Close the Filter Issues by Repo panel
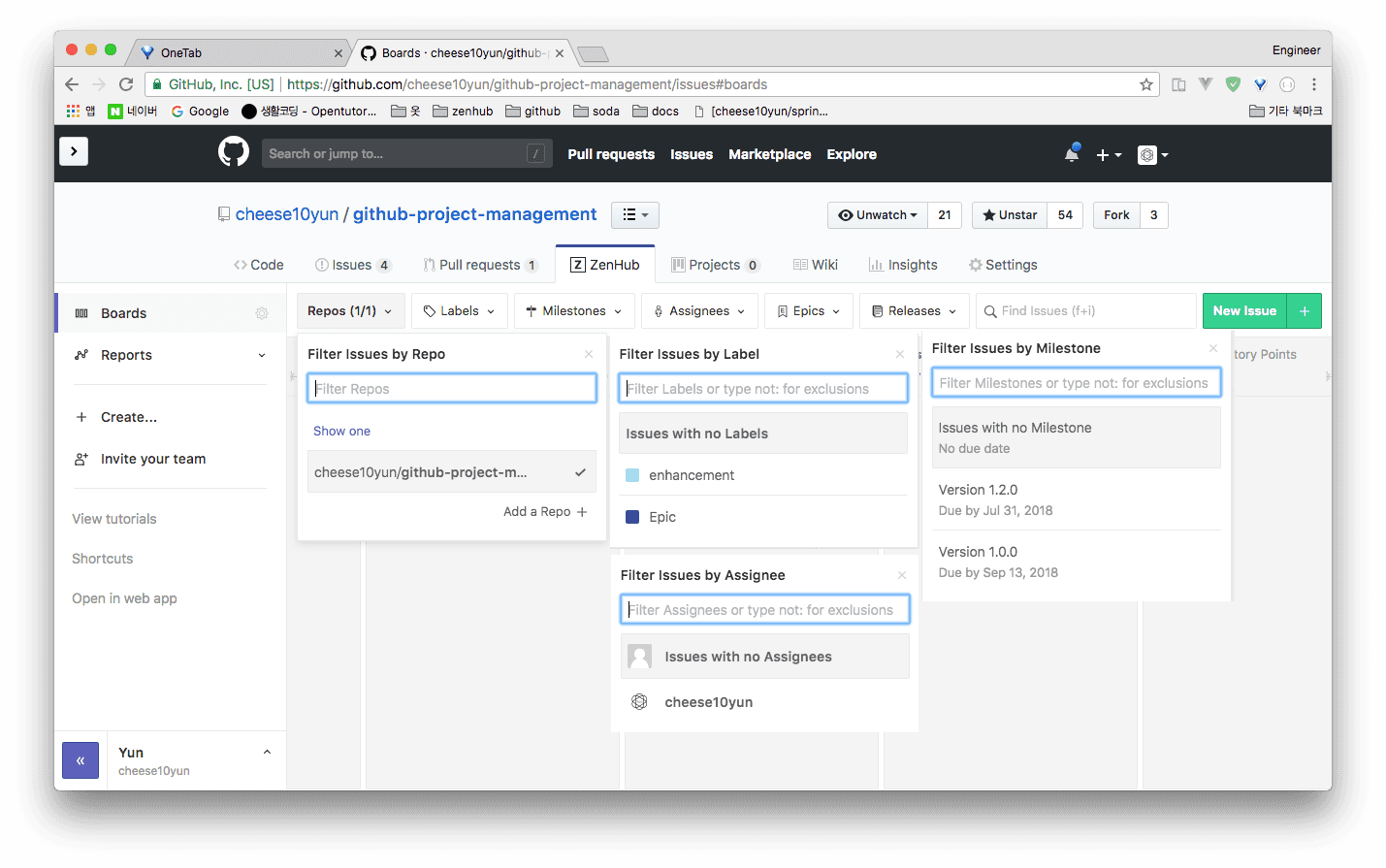Screen dimensions: 1386x868 pyautogui.click(x=589, y=354)
